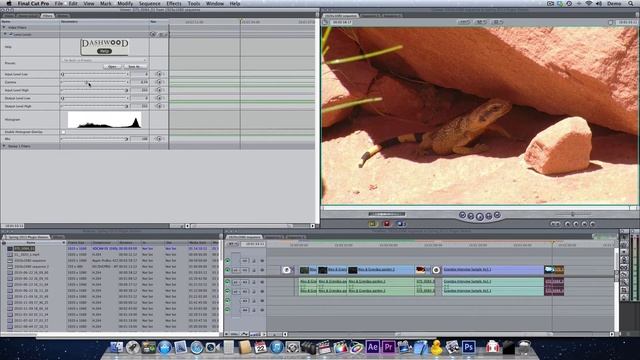Click the Gamma slider handle
Image resolution: width=640 pixels, height=360 pixels.
87,82
